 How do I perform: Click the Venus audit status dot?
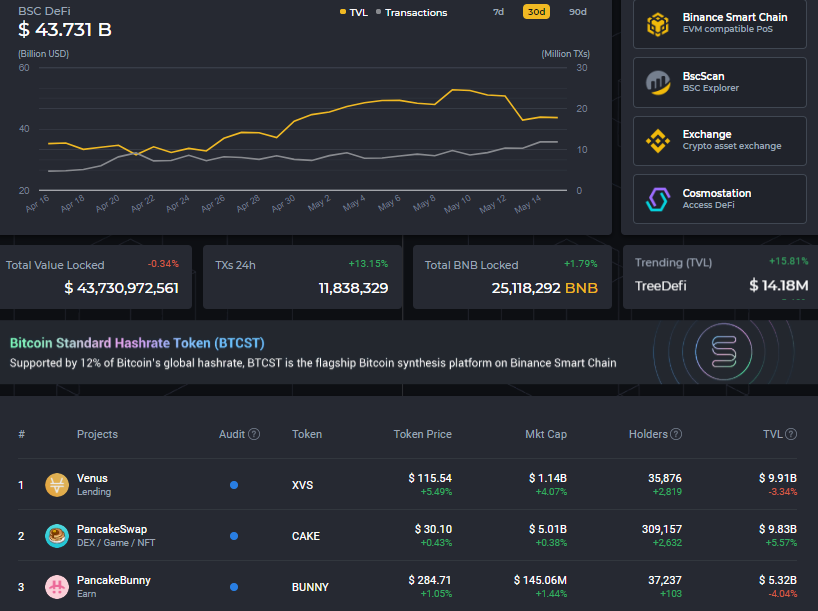(234, 485)
